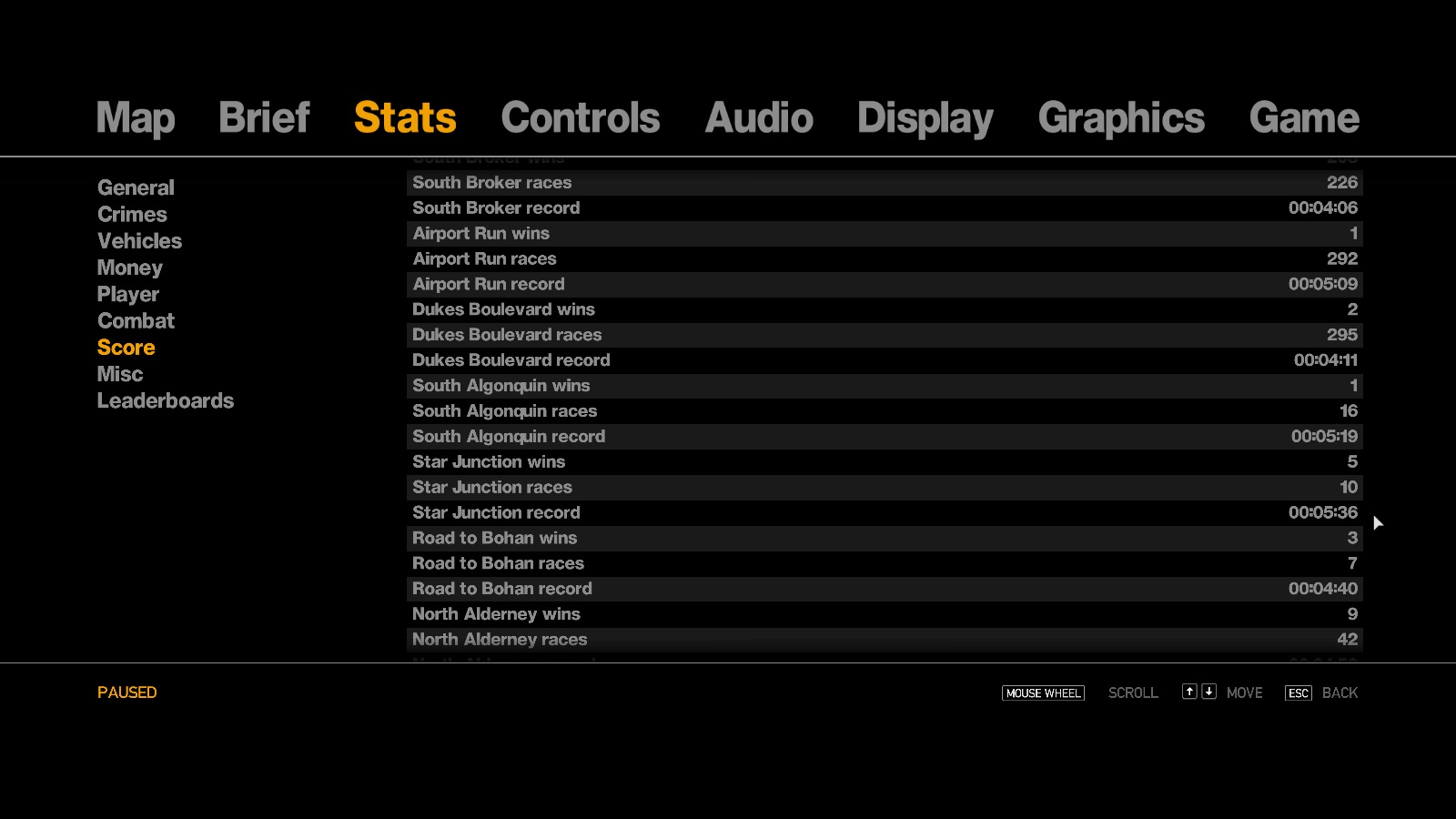Show the Vehicles stats category

pyautogui.click(x=139, y=241)
